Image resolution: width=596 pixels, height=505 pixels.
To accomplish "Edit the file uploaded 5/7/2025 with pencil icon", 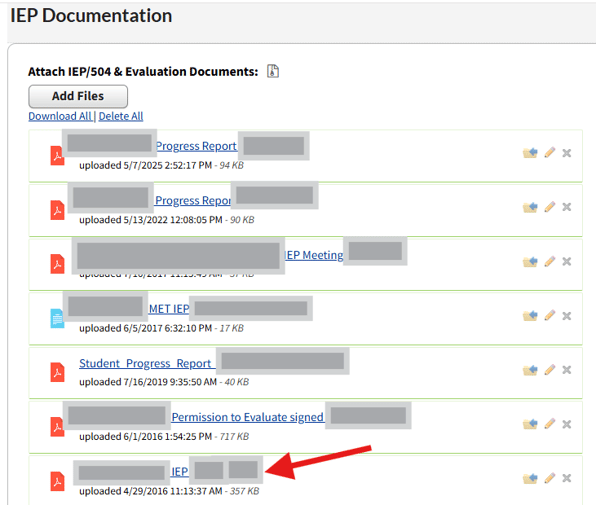I will point(550,153).
